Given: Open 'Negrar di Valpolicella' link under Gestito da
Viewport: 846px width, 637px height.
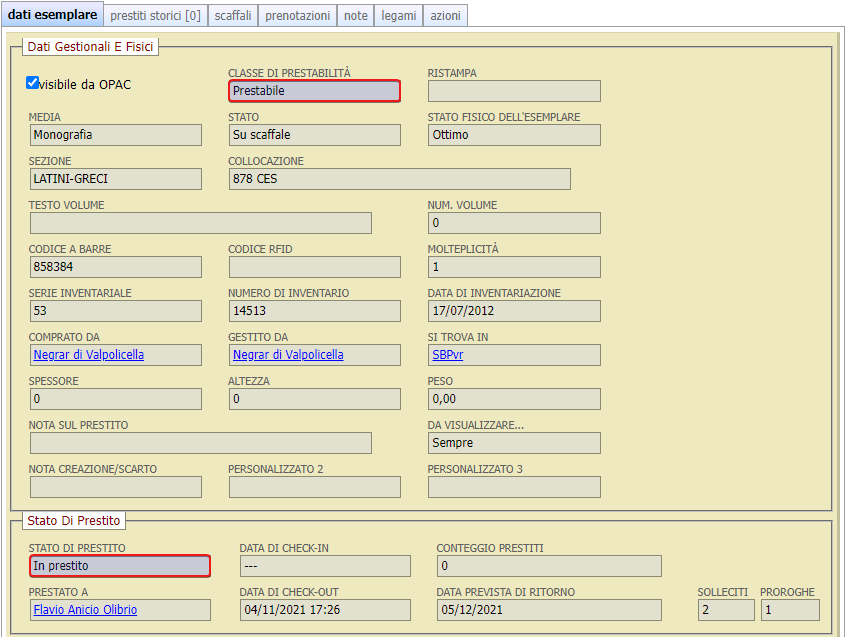Looking at the screenshot, I should click(288, 355).
